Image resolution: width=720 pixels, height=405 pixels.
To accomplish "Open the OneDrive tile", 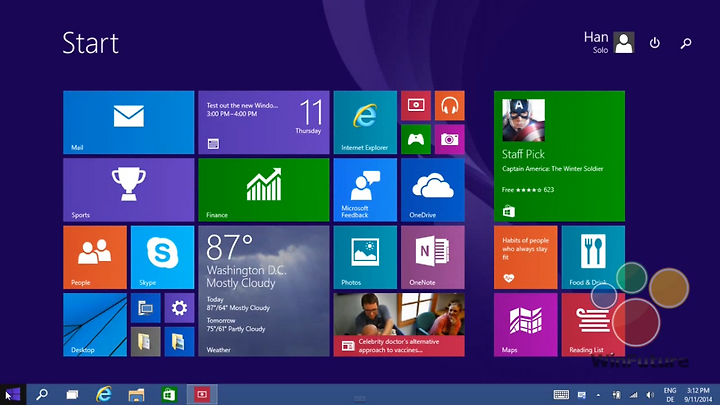I will (x=433, y=190).
